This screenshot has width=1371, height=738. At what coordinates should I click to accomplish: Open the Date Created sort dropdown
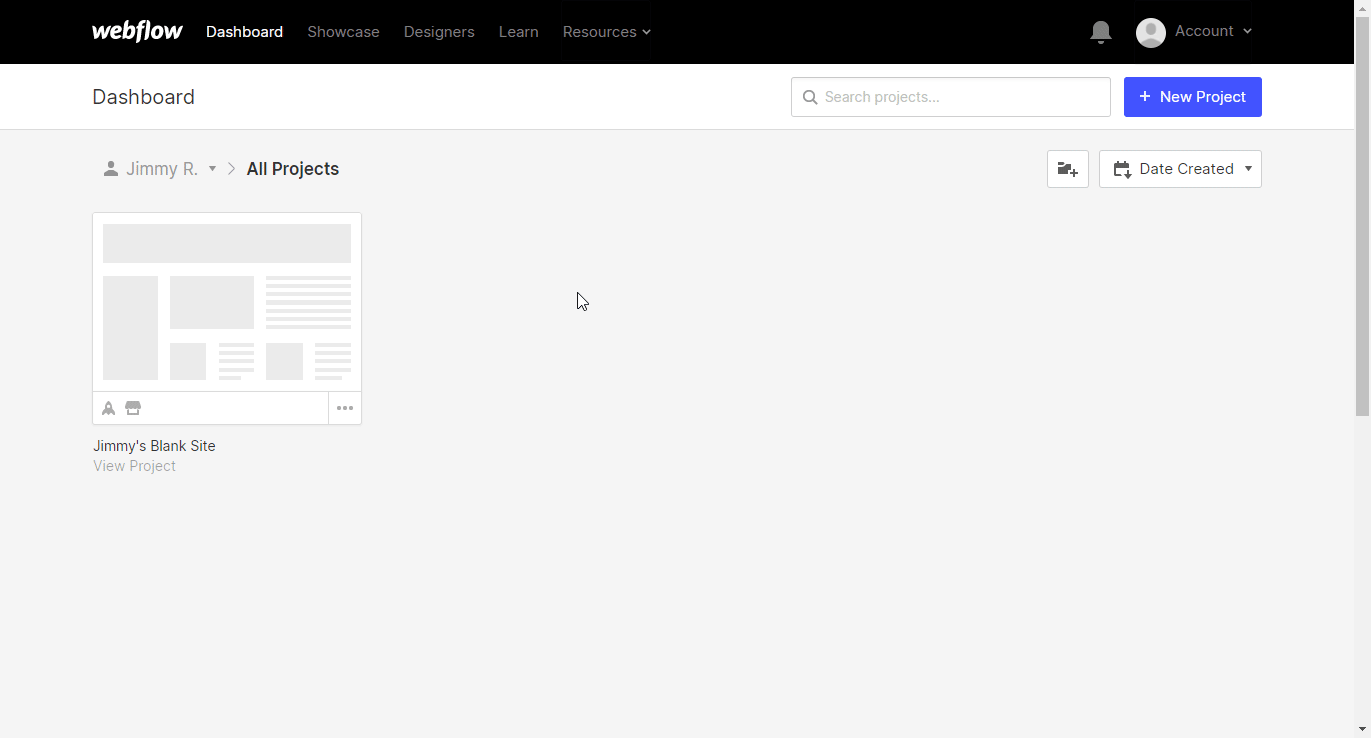[1180, 168]
